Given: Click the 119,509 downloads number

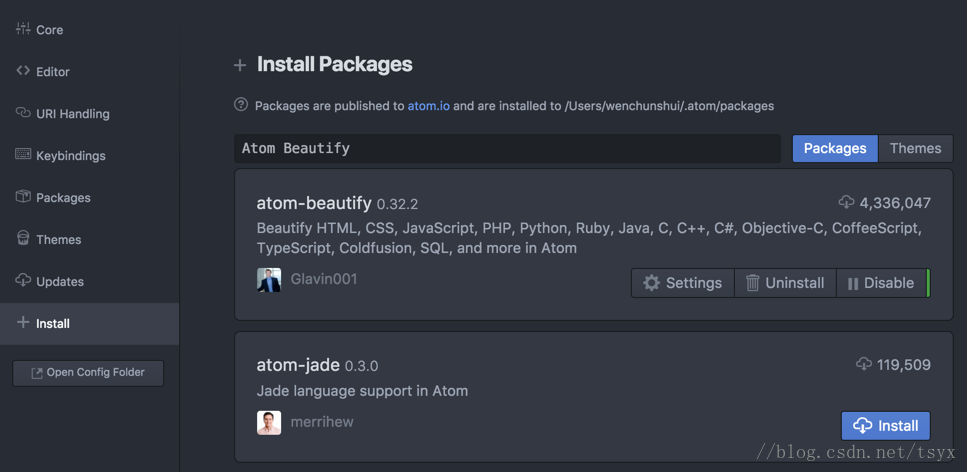Looking at the screenshot, I should pyautogui.click(x=904, y=365).
